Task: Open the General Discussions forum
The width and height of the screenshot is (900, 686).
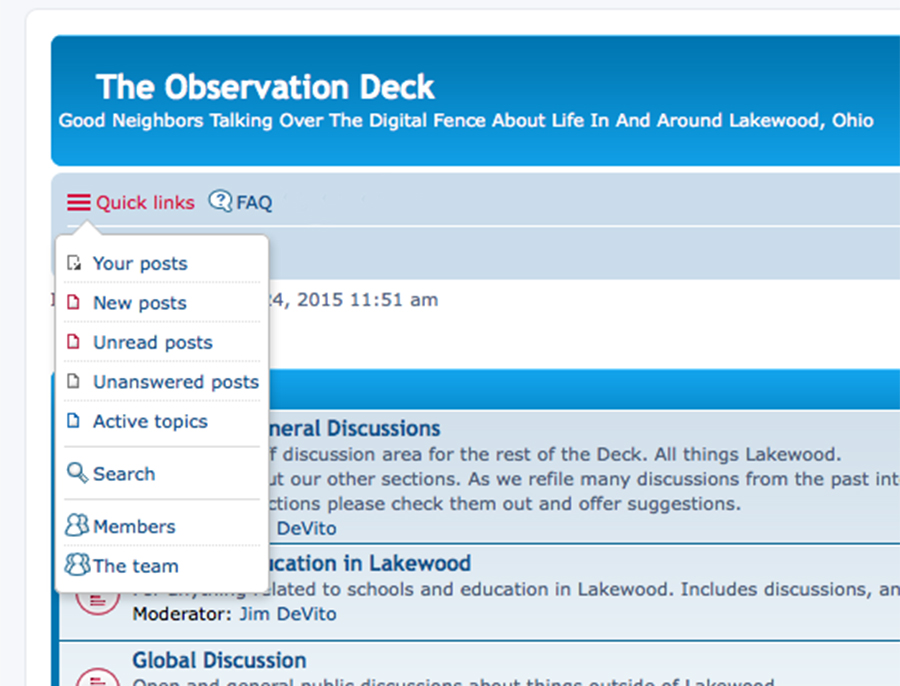Action: pyautogui.click(x=354, y=429)
